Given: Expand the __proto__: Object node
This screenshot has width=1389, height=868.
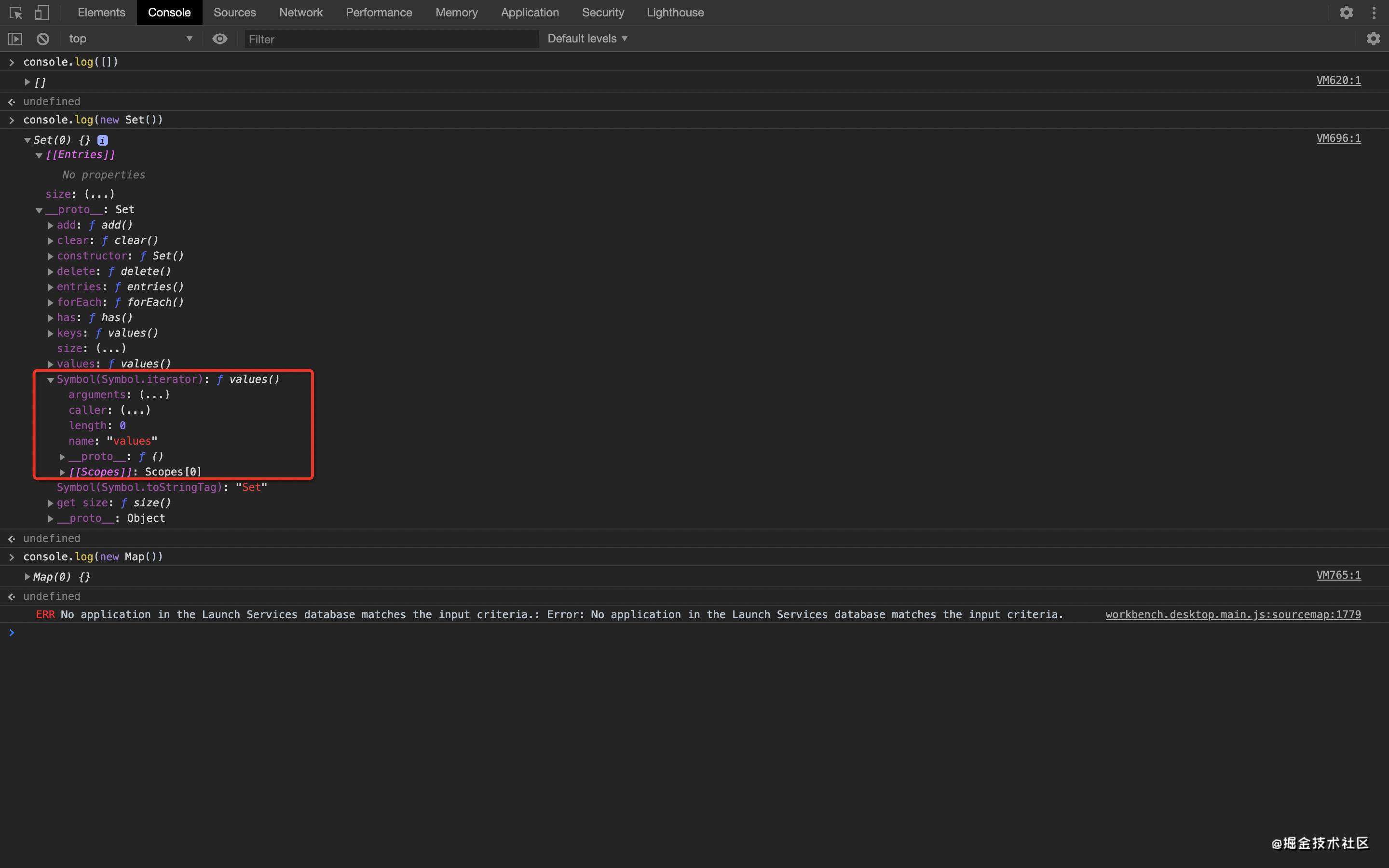Looking at the screenshot, I should pyautogui.click(x=51, y=519).
